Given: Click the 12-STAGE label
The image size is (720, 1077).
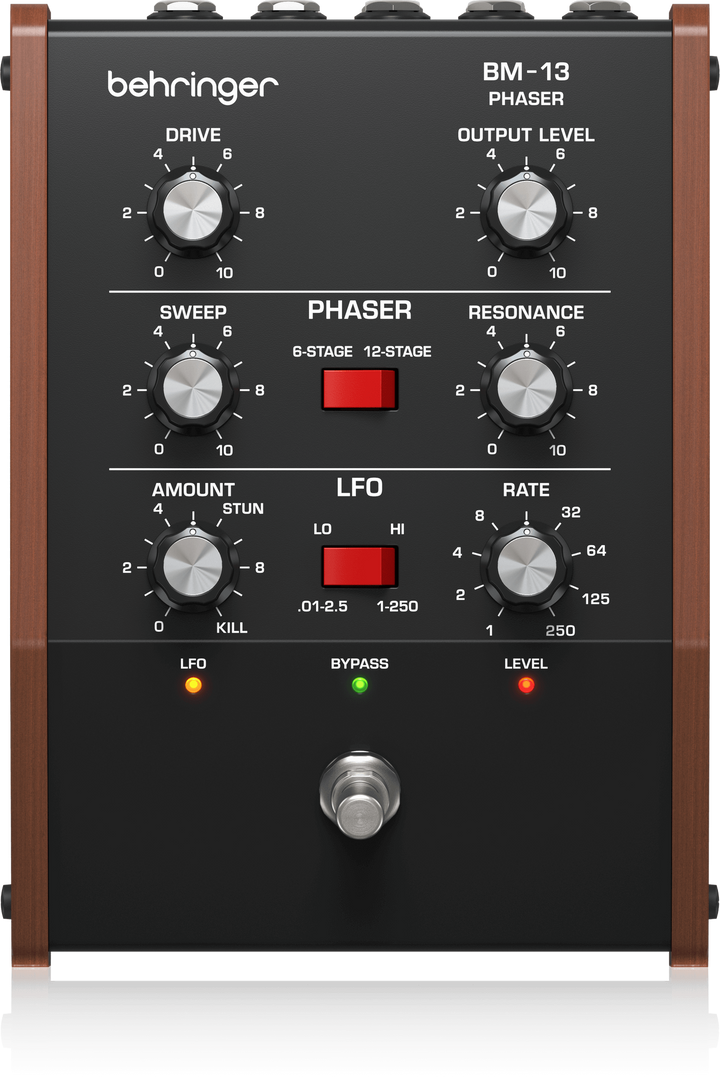Looking at the screenshot, I should pos(398,352).
